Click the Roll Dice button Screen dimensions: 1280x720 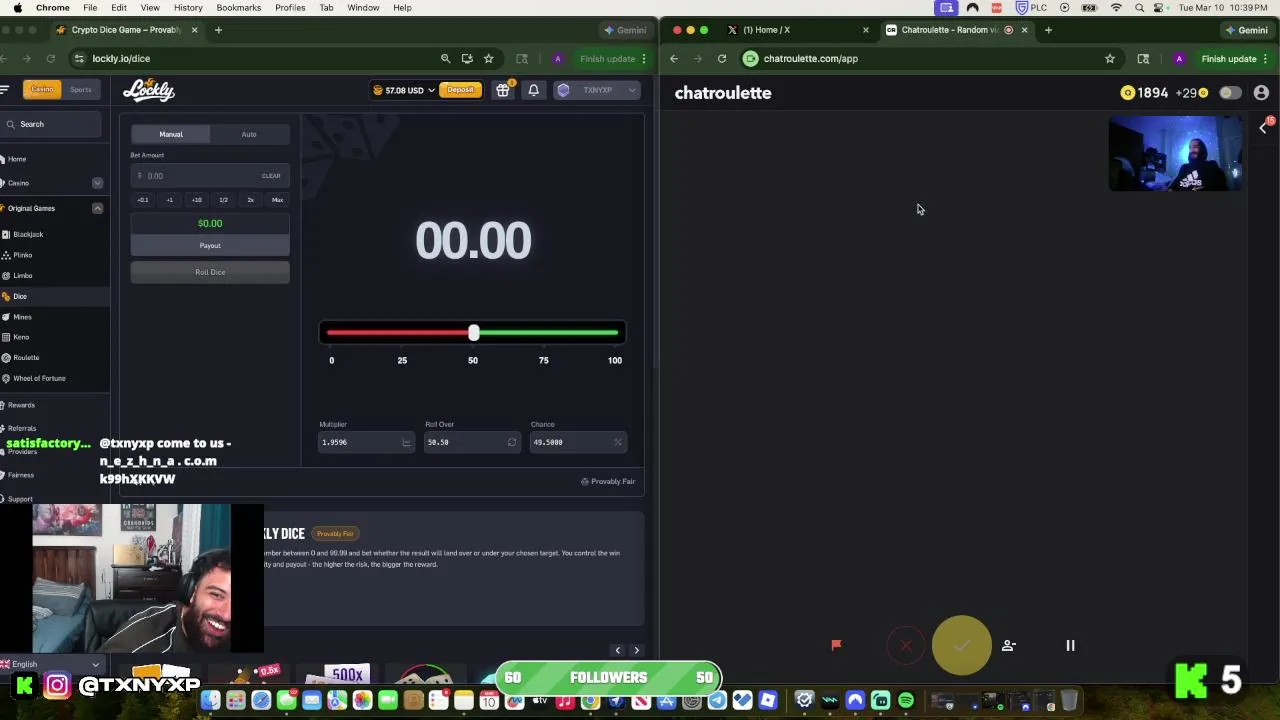click(210, 272)
